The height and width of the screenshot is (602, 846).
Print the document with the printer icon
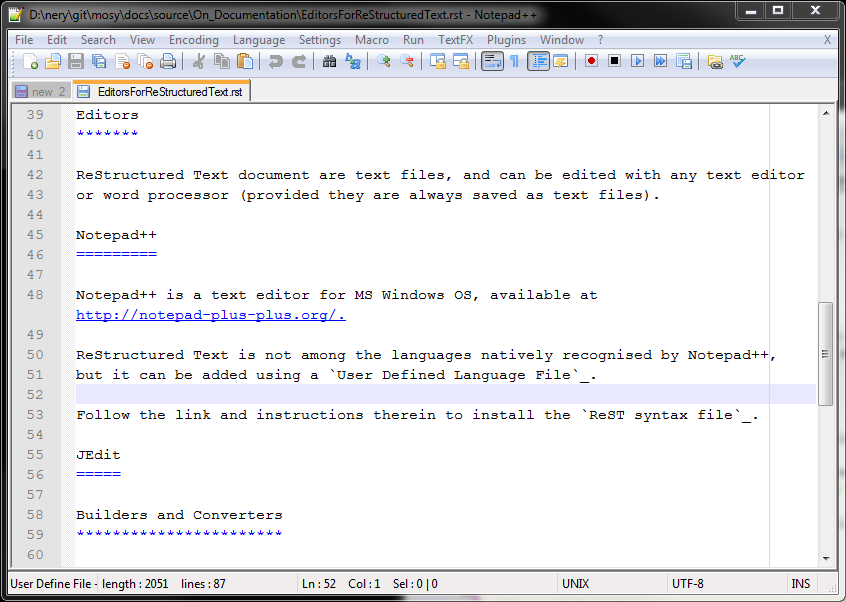[x=168, y=61]
